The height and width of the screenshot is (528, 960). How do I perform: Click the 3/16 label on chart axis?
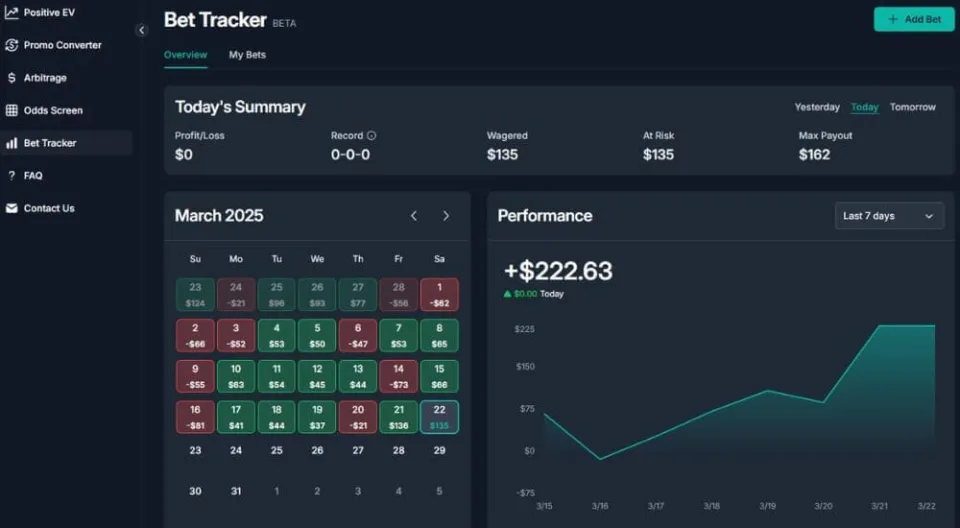coord(600,506)
